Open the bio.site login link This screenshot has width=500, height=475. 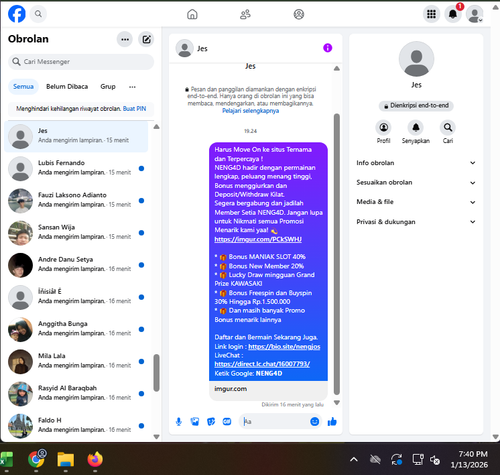point(284,347)
